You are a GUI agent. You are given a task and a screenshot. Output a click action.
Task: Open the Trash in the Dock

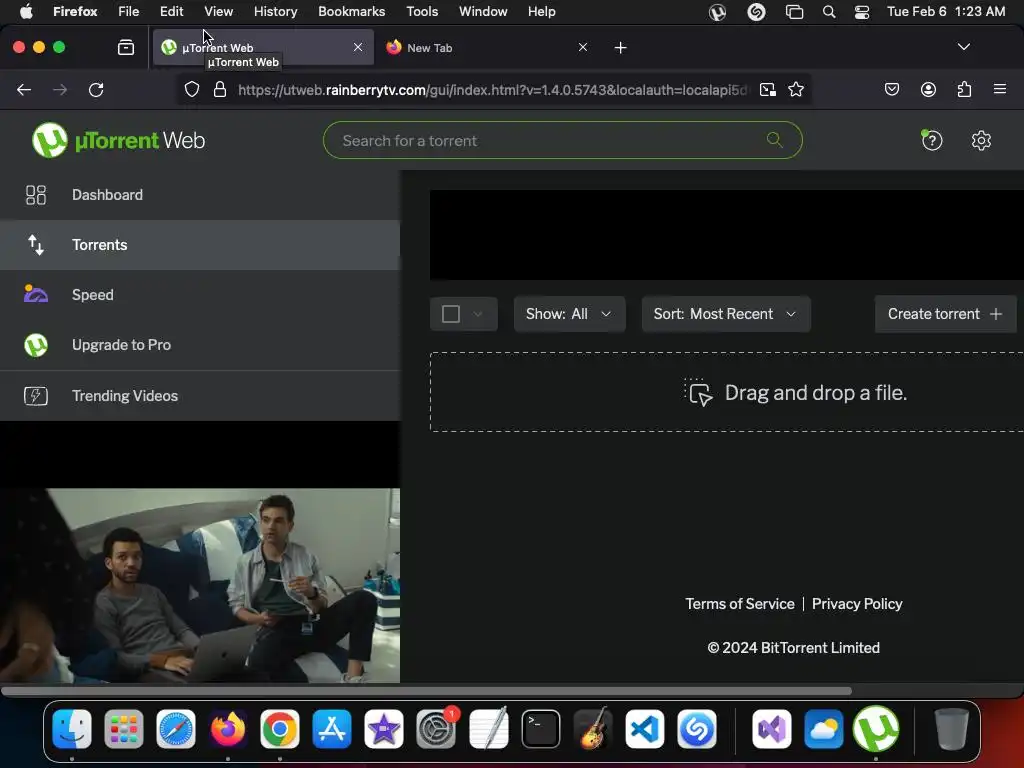pyautogui.click(x=952, y=728)
